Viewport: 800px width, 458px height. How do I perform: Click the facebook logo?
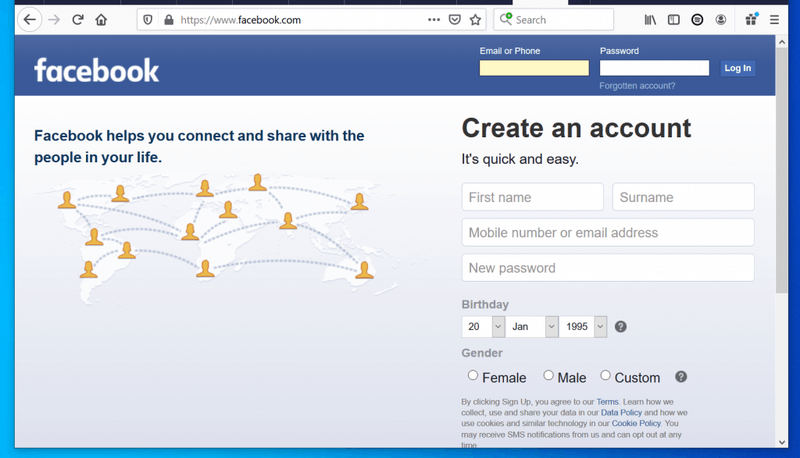coord(96,70)
